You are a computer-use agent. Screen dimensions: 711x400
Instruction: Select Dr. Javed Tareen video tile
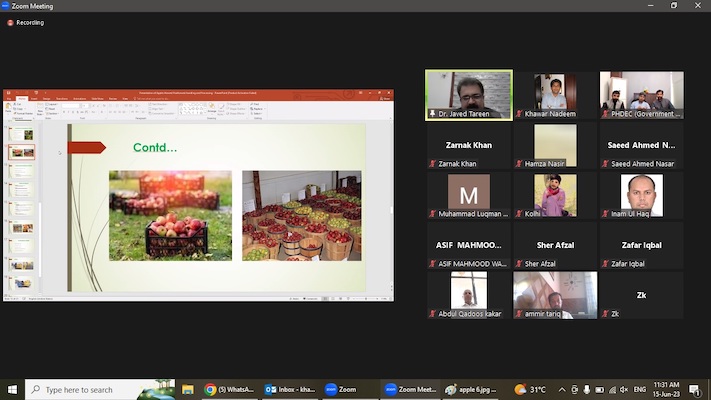point(469,94)
